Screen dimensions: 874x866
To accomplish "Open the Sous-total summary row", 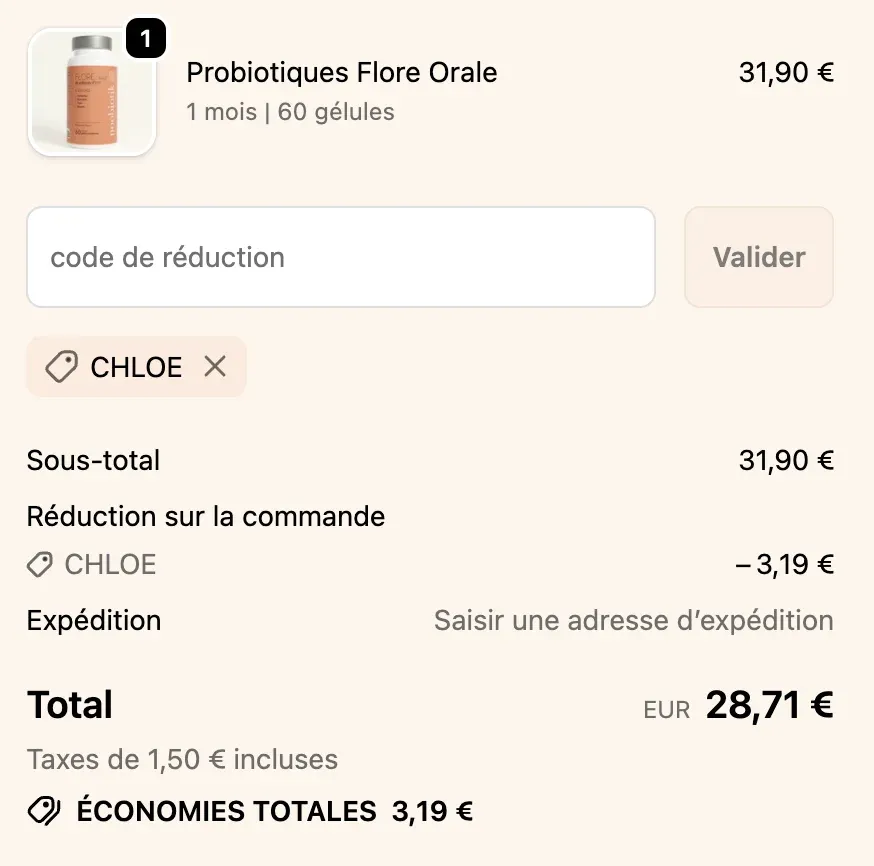I will click(x=94, y=460).
